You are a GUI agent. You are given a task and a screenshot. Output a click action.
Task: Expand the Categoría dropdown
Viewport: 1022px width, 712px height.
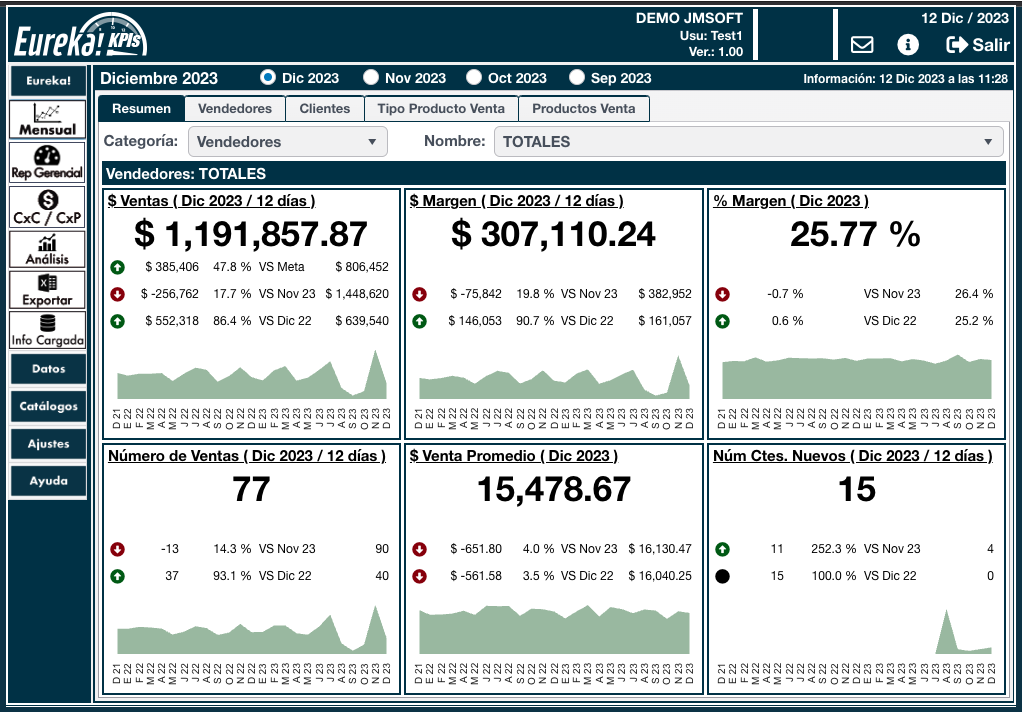287,142
